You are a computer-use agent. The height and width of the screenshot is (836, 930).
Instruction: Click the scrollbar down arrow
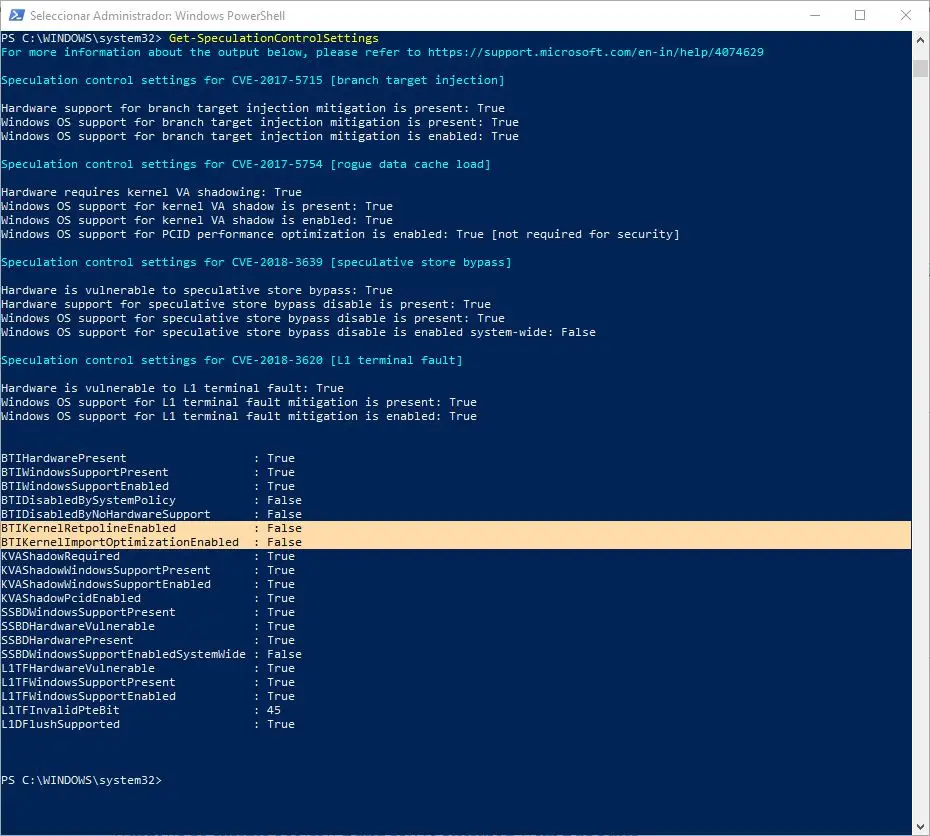click(x=920, y=827)
